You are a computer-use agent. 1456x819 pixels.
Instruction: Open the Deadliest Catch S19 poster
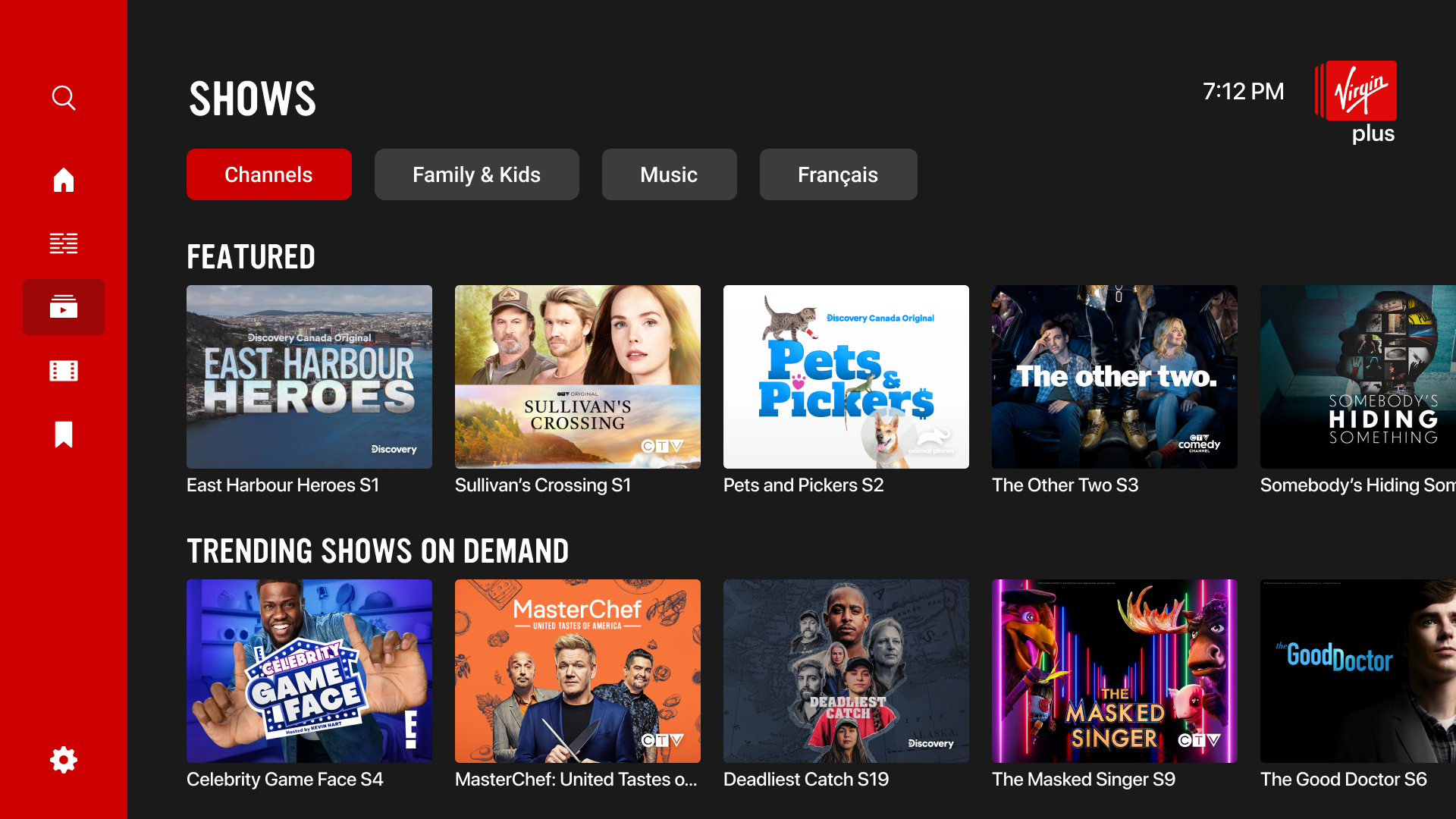pyautogui.click(x=846, y=671)
